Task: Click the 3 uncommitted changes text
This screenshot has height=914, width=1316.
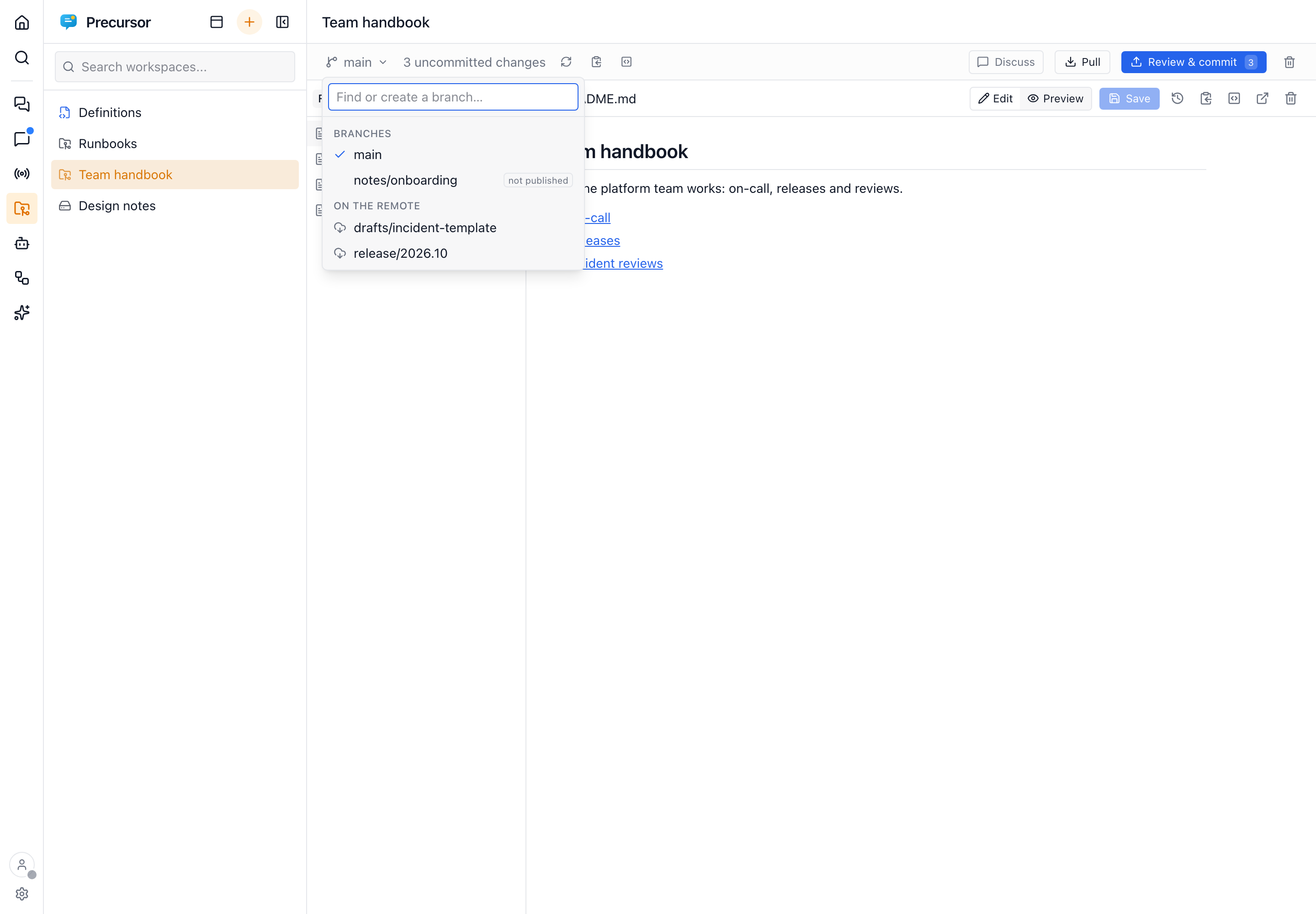Action: 474,62
